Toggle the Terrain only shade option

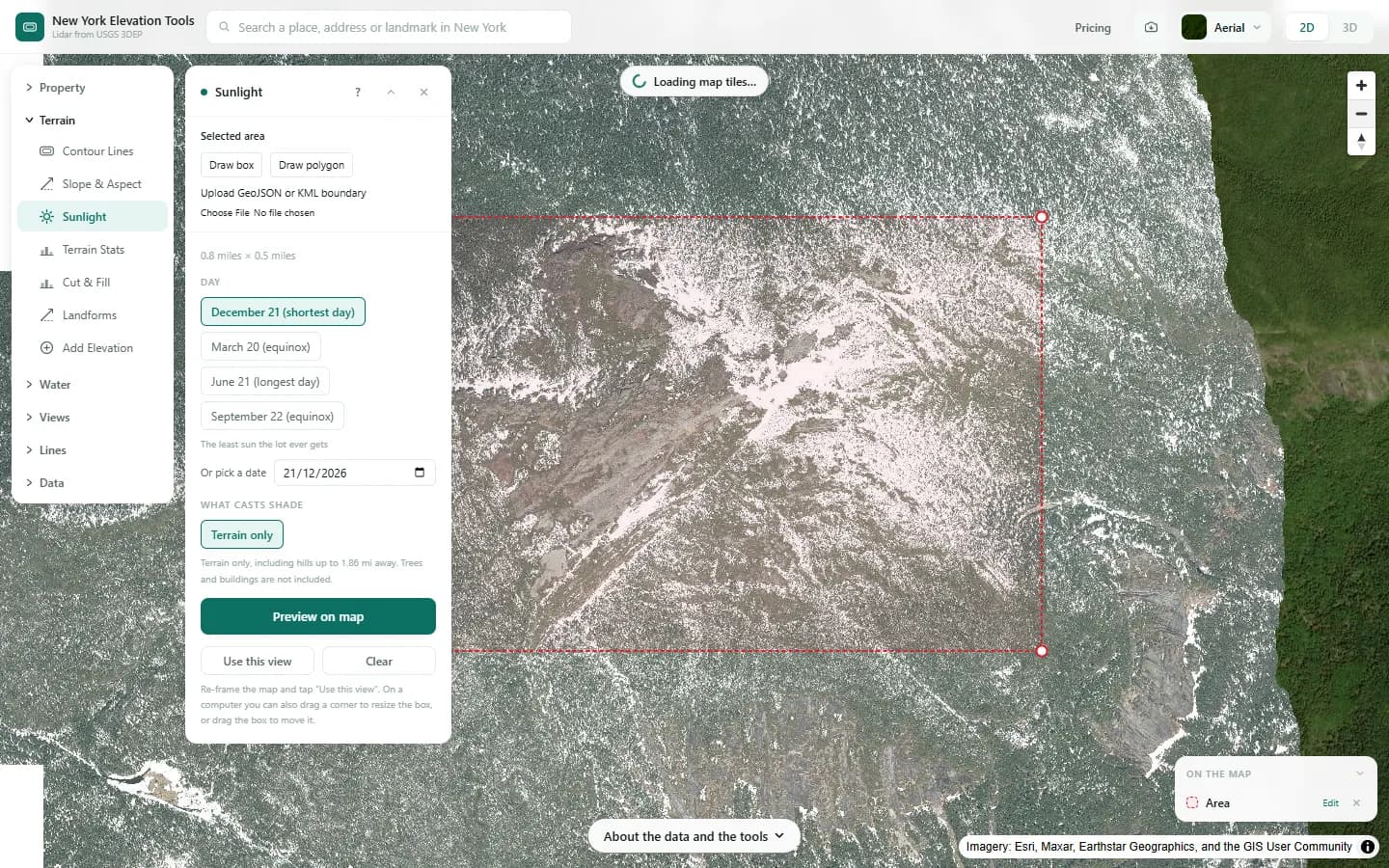242,534
